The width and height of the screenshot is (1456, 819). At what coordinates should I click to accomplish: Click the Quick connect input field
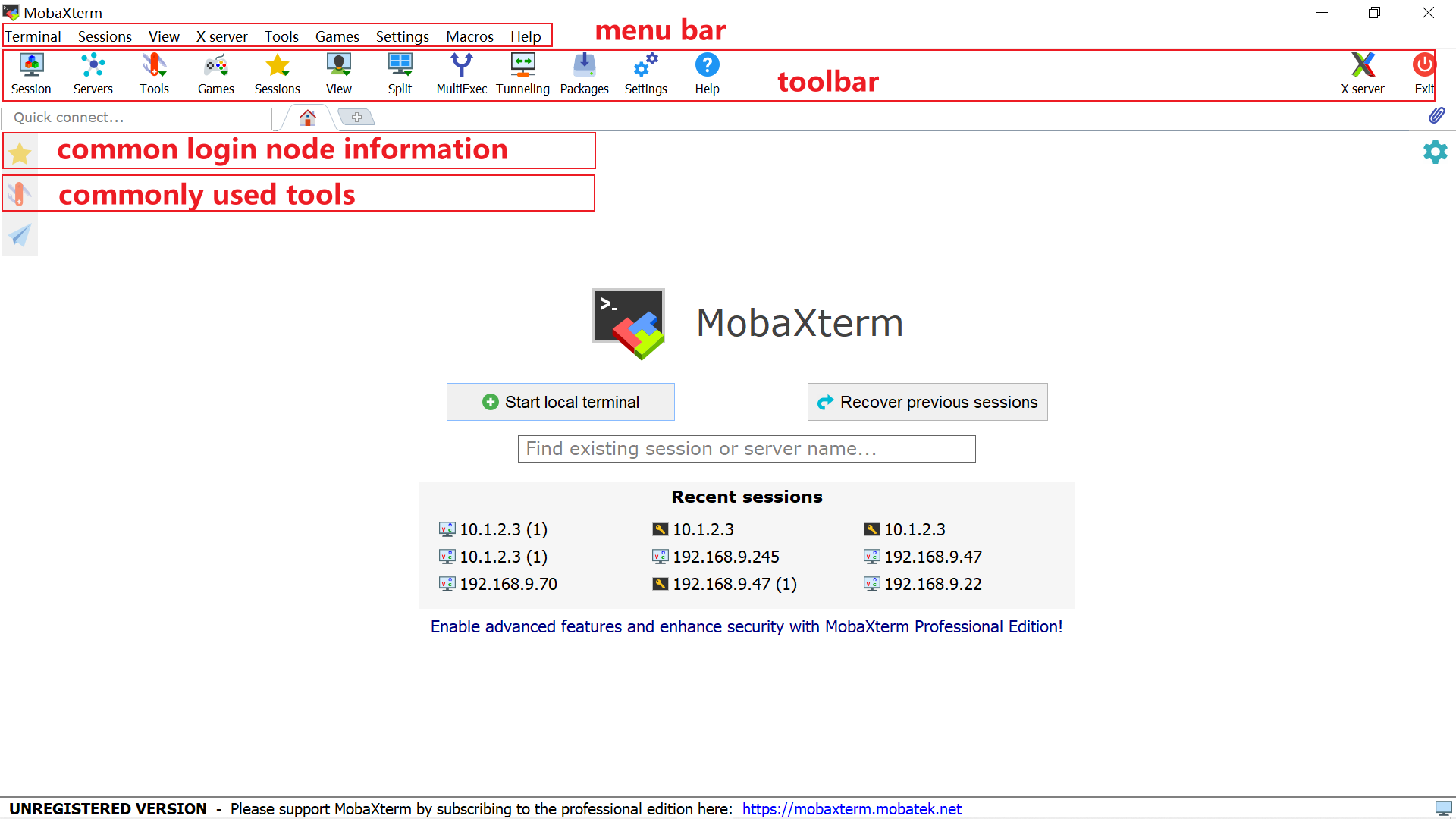[136, 118]
